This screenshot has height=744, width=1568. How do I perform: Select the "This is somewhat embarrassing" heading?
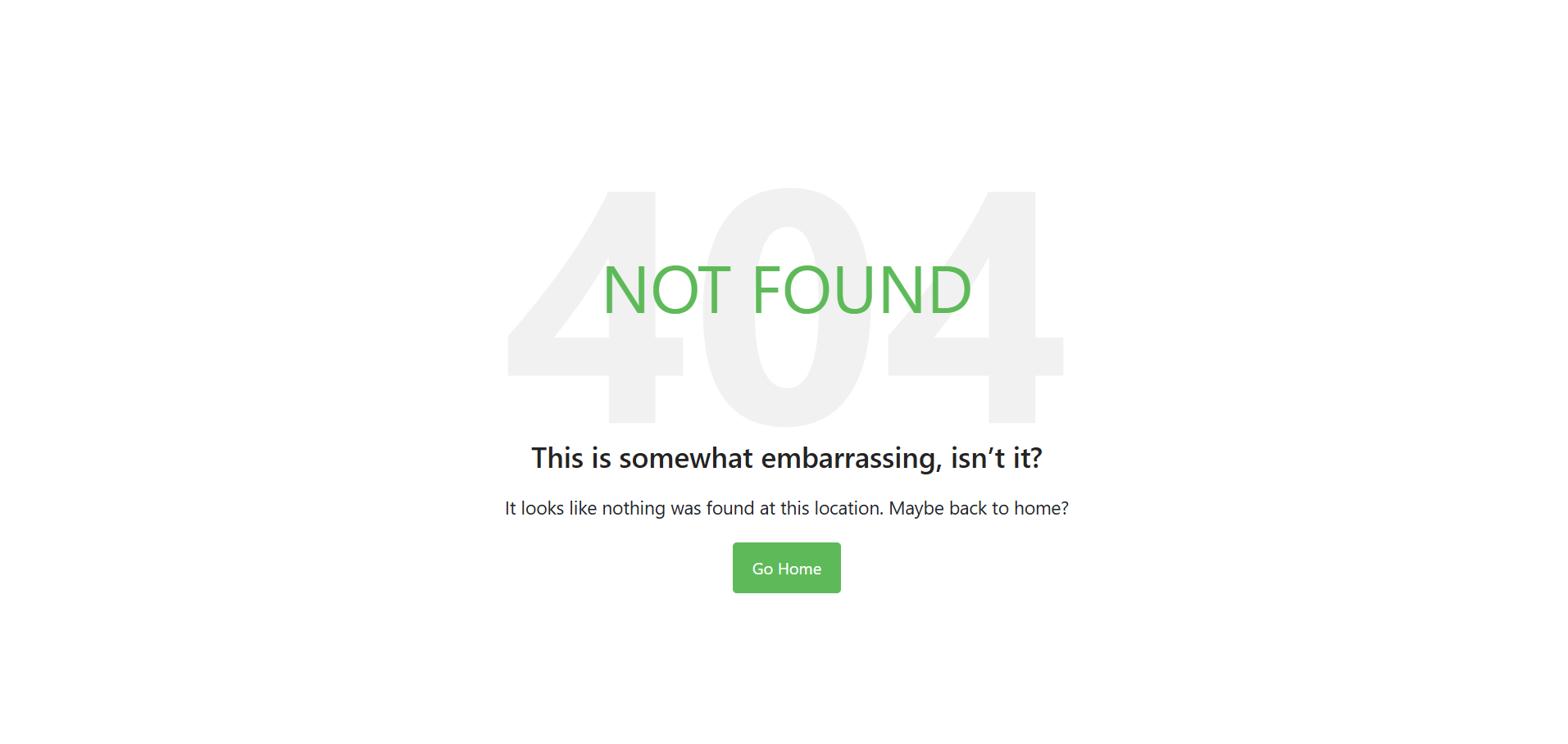(787, 458)
